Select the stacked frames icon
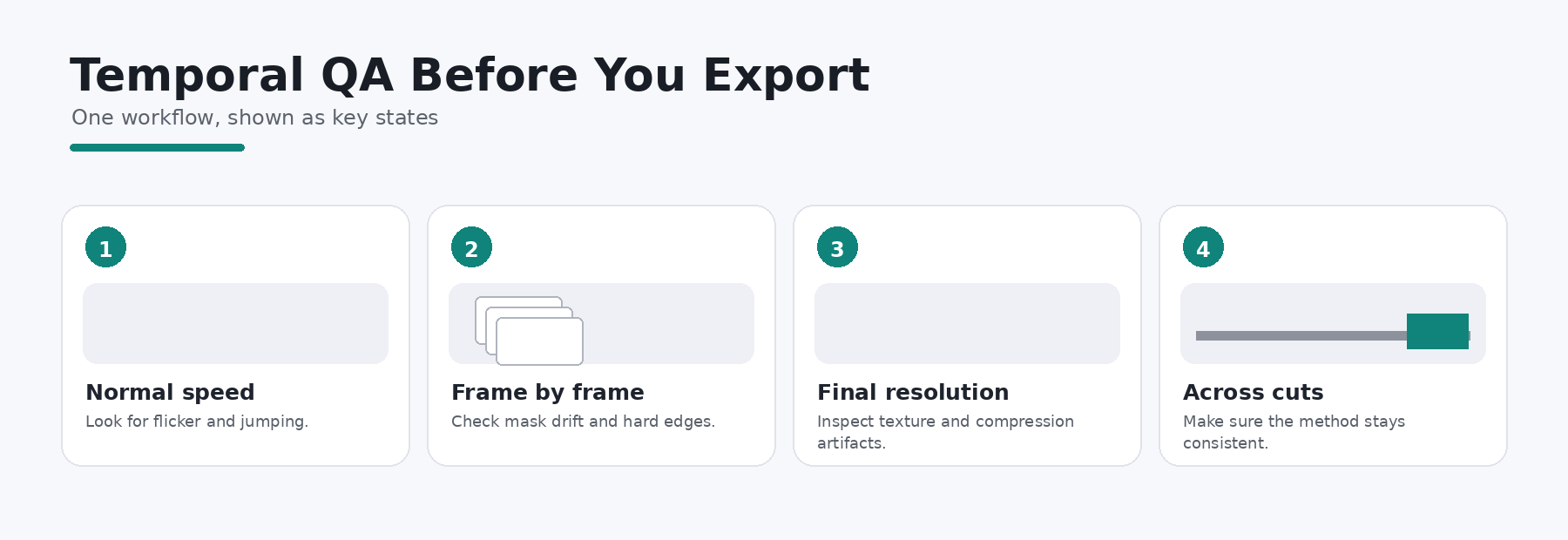The height and width of the screenshot is (540, 1568). 529,331
